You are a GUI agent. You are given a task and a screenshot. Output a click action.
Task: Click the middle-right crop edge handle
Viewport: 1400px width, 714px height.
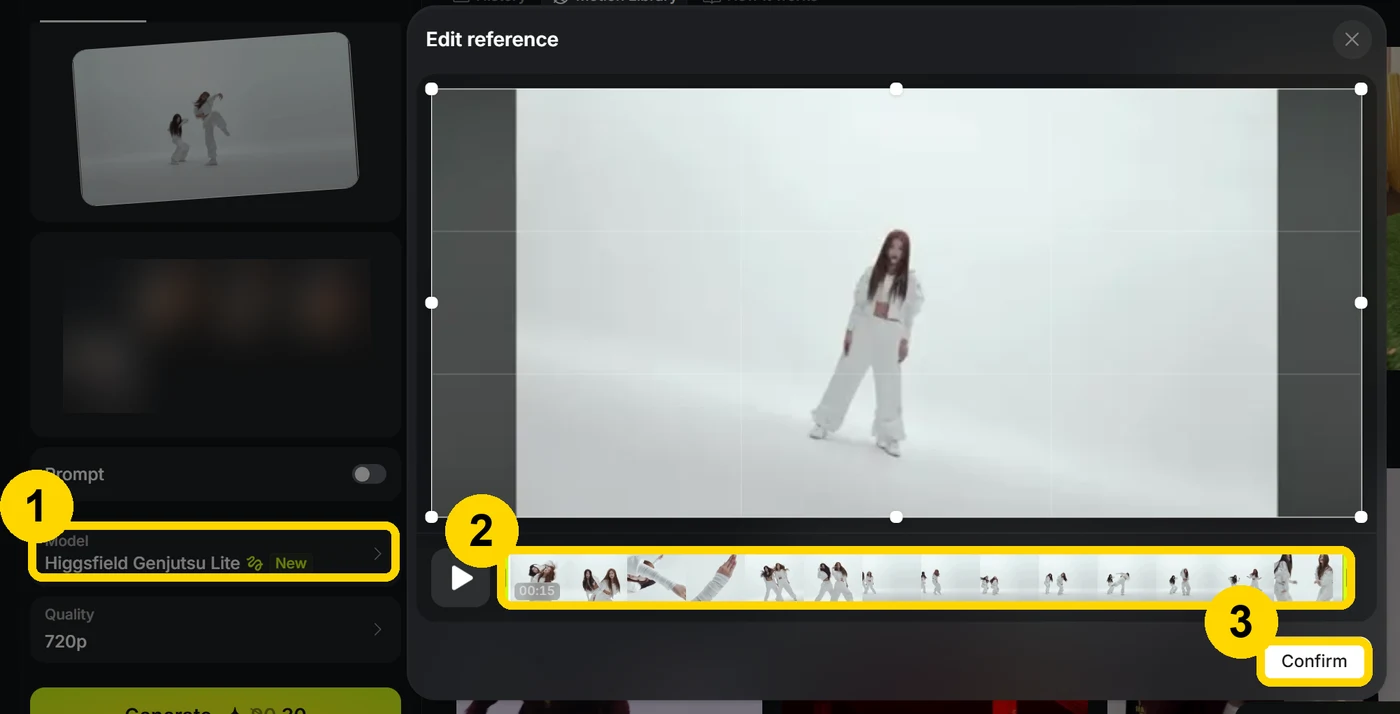(1361, 302)
